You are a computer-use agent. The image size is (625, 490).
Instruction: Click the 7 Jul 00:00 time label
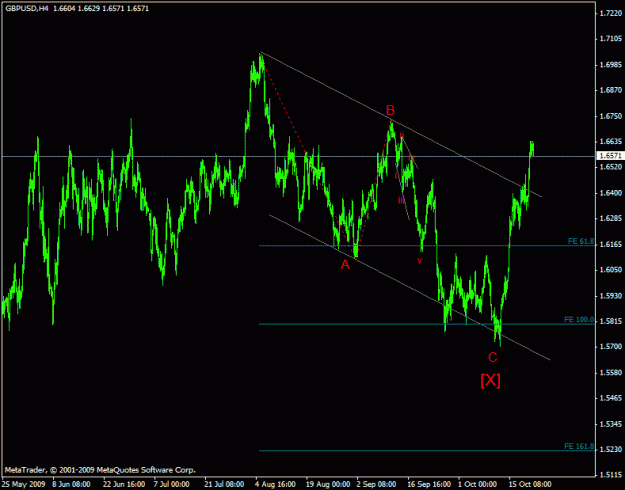(x=173, y=484)
